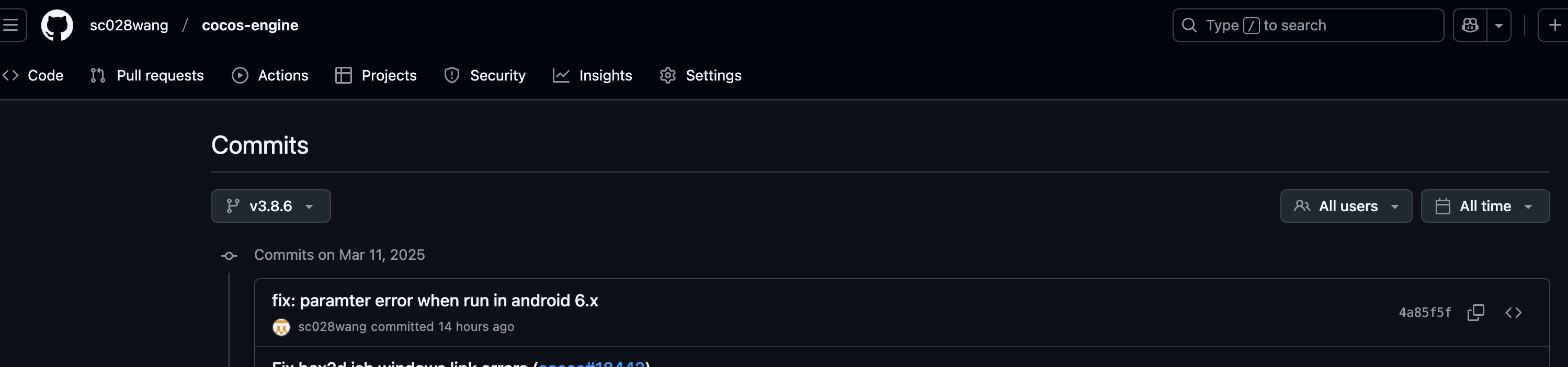Expand the arrow beside Copilot button

1498,25
